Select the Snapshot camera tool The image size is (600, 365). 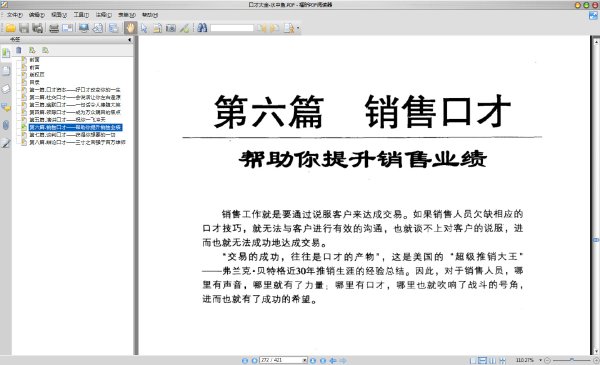(x=171, y=28)
